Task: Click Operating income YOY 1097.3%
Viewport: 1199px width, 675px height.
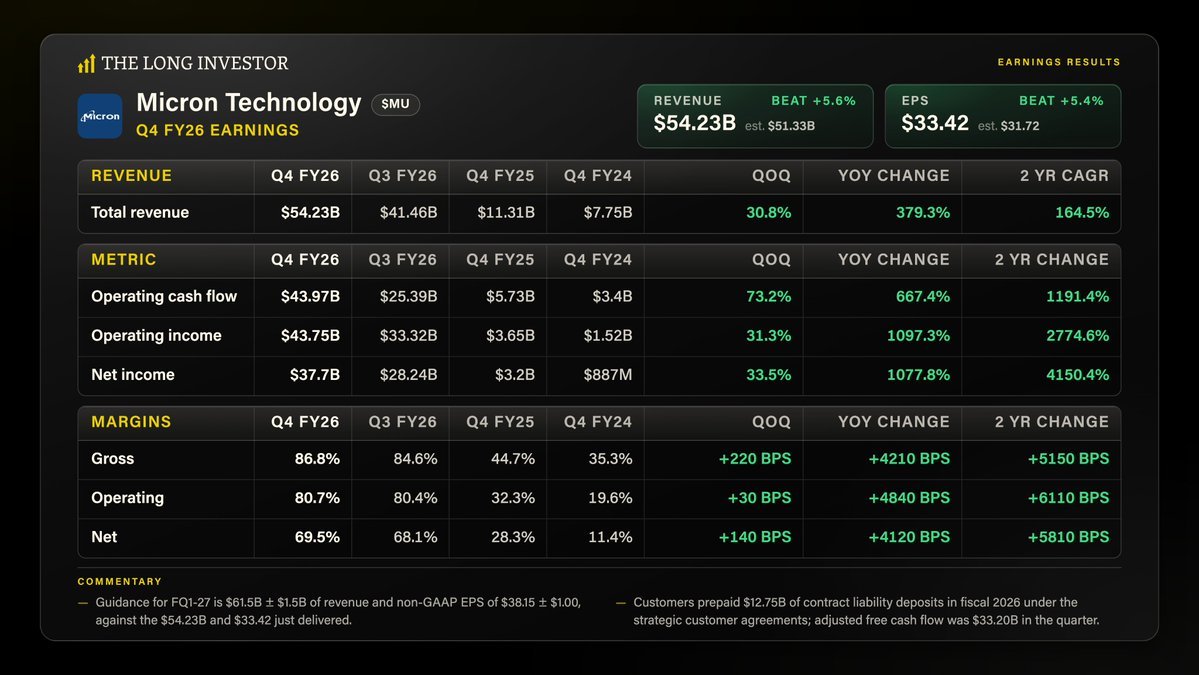Action: [918, 336]
